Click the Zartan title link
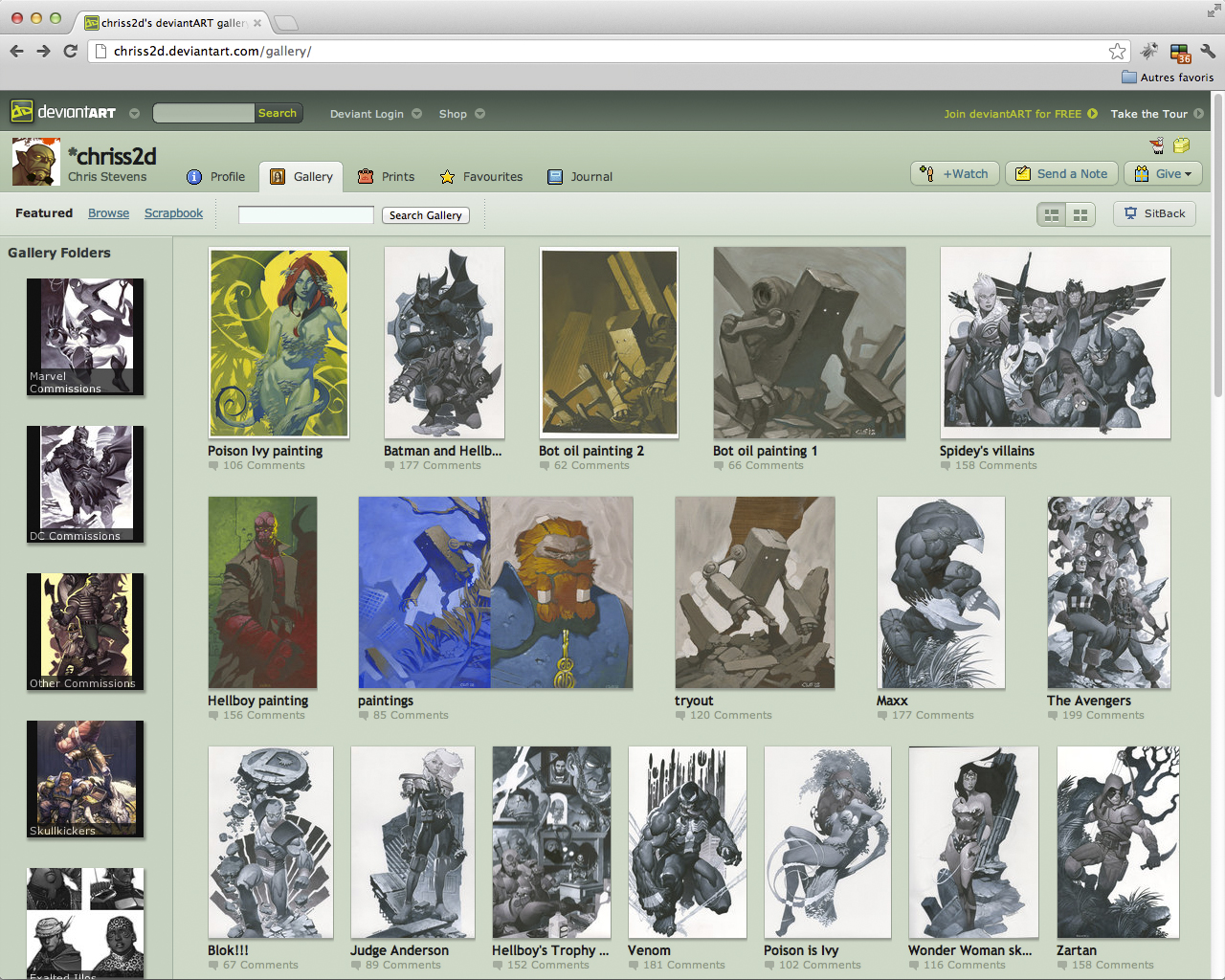Image resolution: width=1225 pixels, height=980 pixels. [x=1077, y=950]
